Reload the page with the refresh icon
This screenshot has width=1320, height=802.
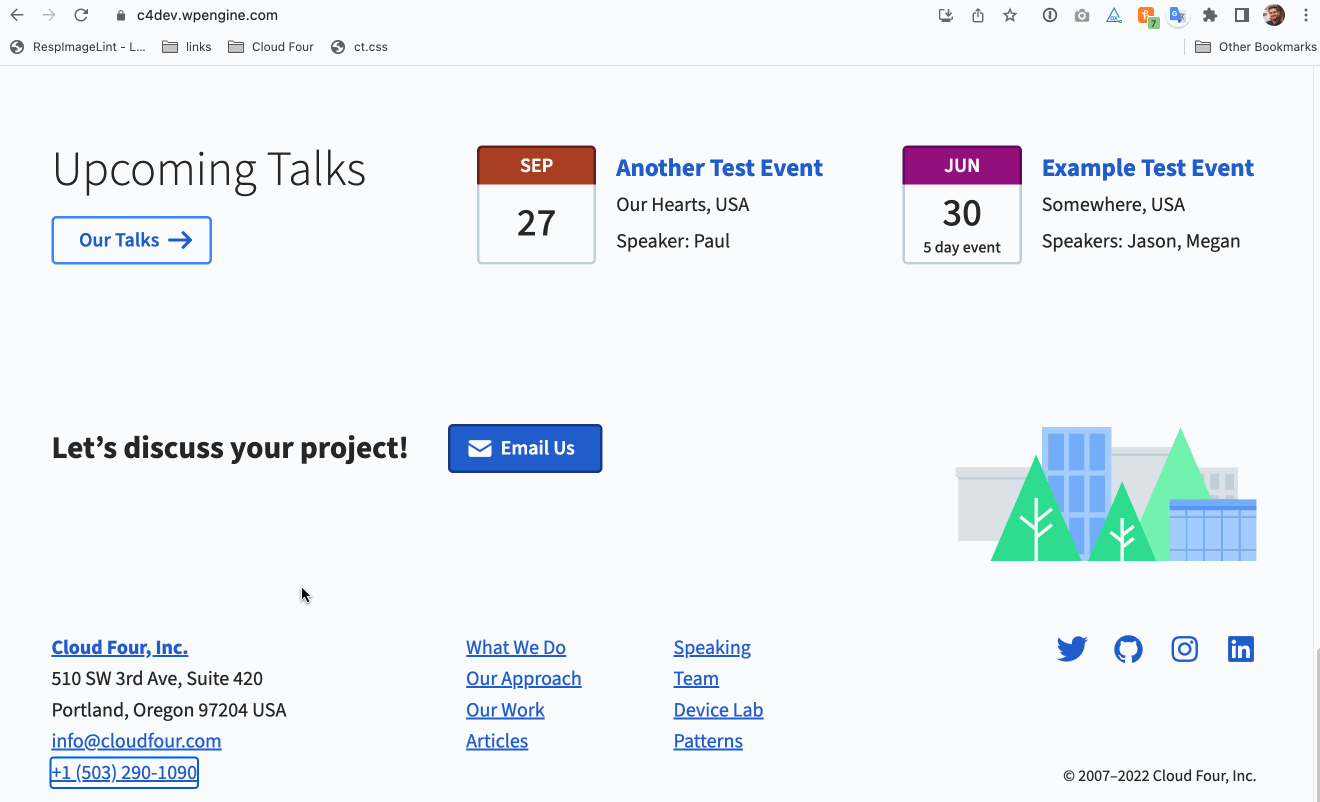tap(81, 15)
